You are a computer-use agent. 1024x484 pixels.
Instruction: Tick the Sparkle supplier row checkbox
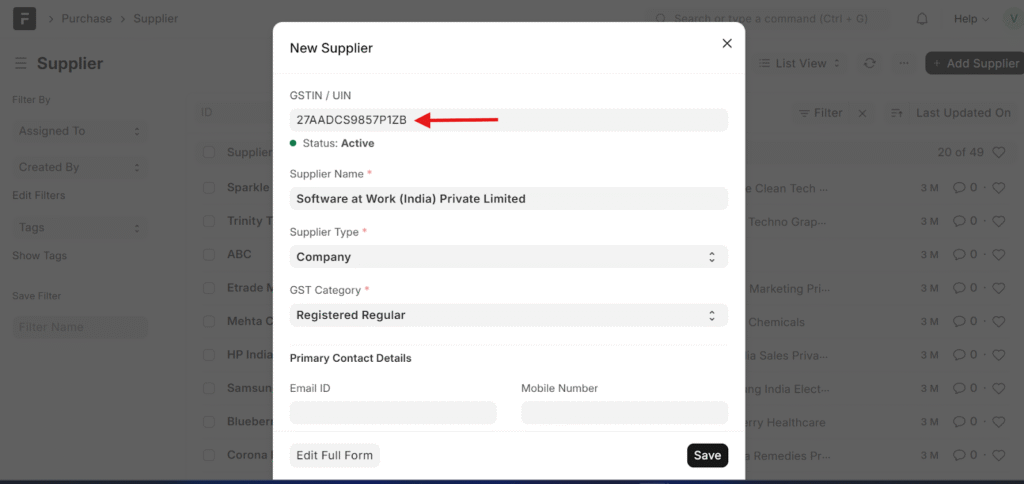[x=209, y=187]
